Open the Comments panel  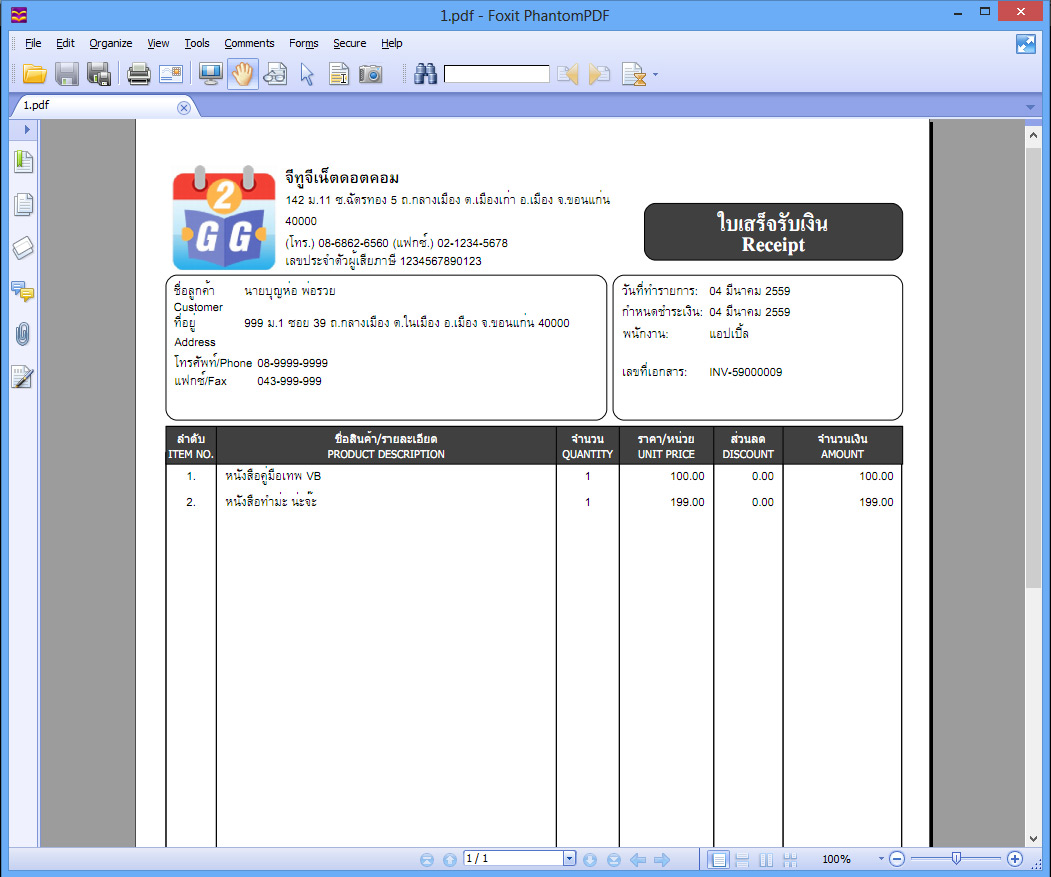[23, 291]
